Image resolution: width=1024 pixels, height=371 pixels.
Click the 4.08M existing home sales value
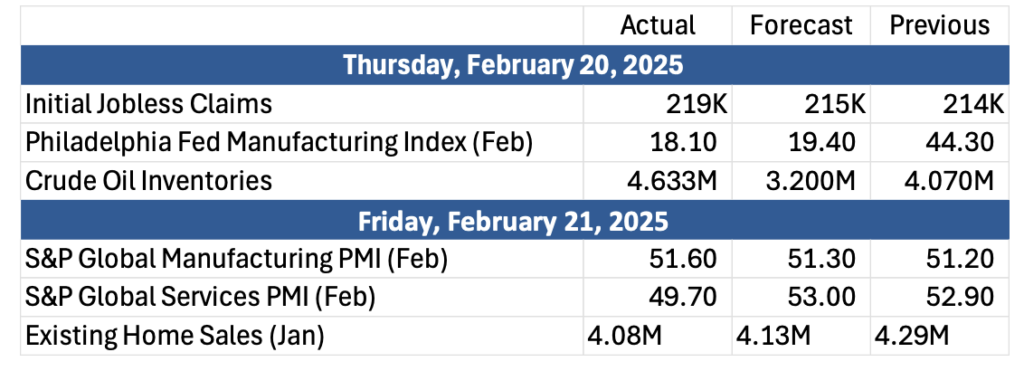coord(624,336)
